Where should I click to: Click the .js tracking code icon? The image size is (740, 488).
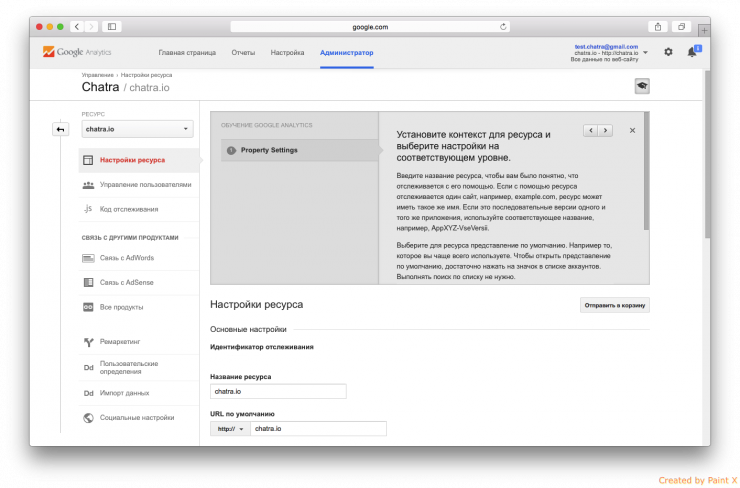[x=88, y=209]
